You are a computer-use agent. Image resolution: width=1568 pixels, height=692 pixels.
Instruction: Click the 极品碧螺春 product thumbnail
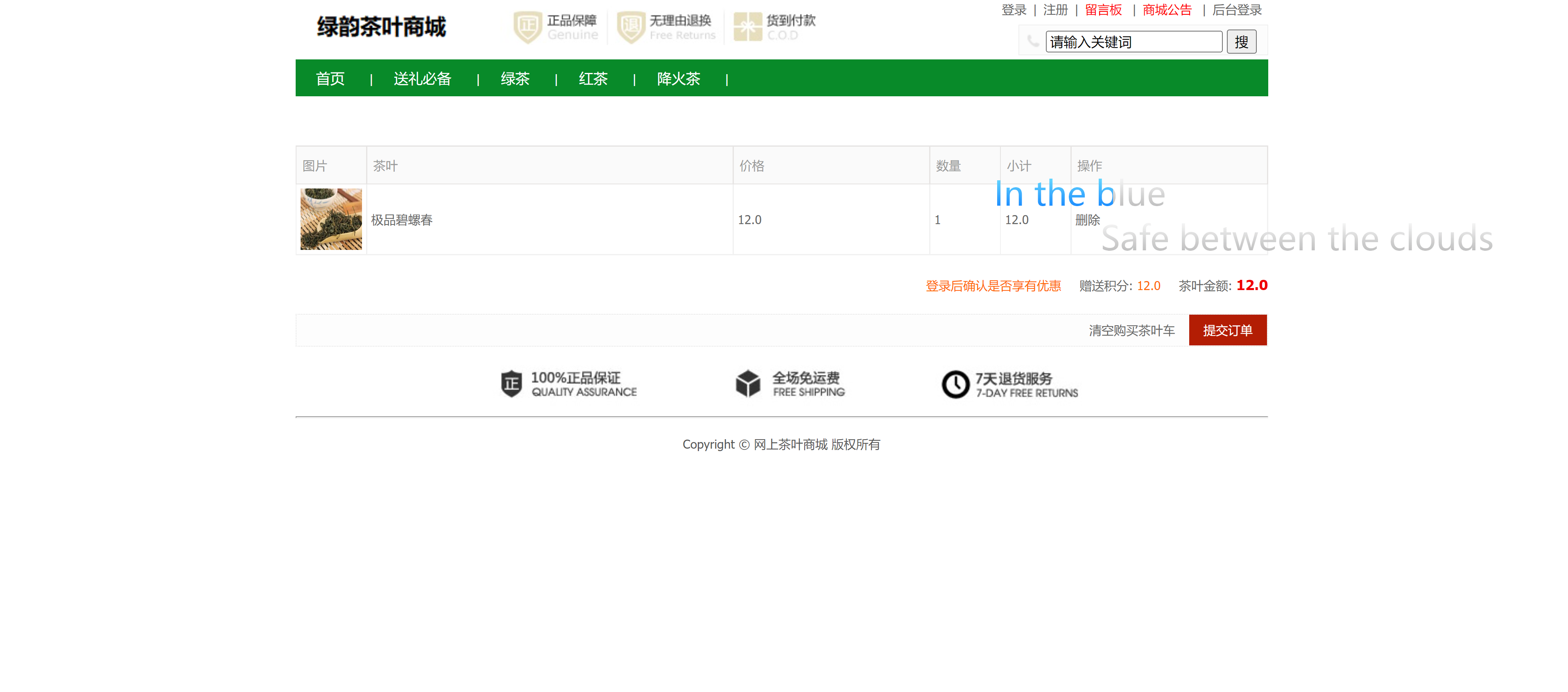click(330, 219)
